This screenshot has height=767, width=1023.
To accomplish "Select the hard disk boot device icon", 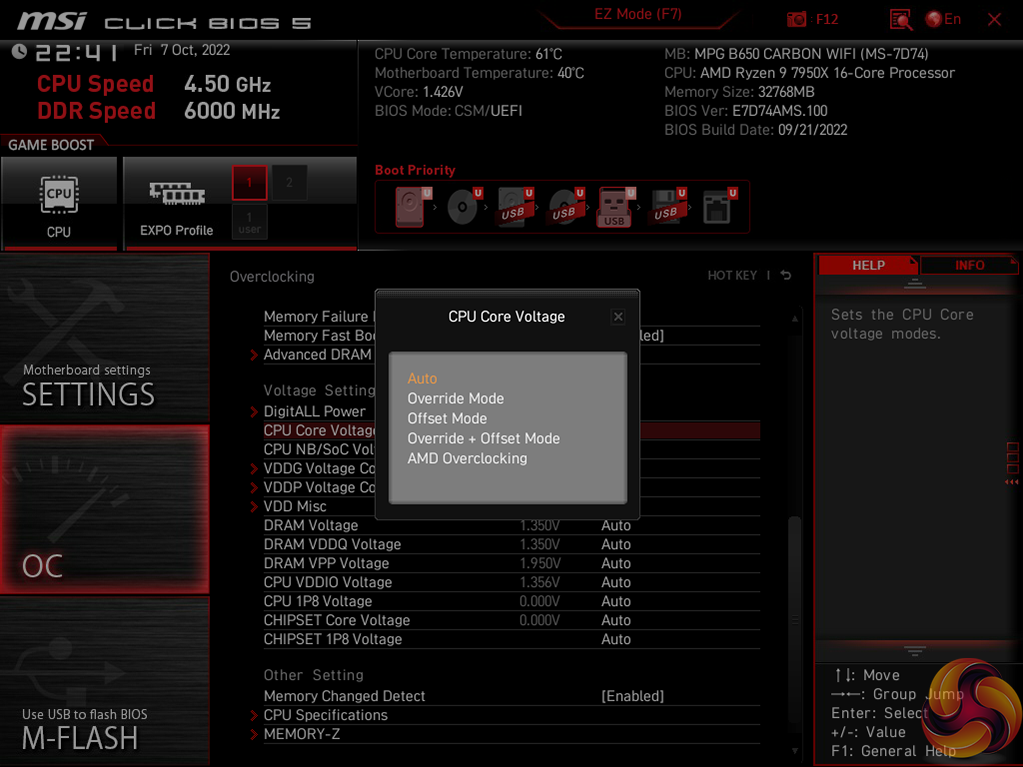I will point(410,207).
